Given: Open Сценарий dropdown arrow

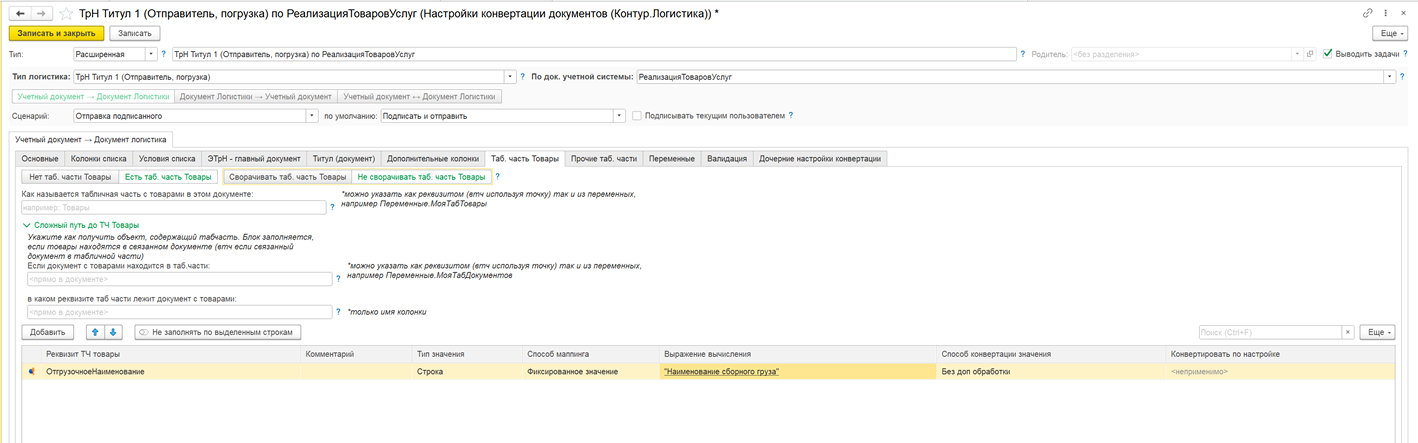Looking at the screenshot, I should point(312,116).
